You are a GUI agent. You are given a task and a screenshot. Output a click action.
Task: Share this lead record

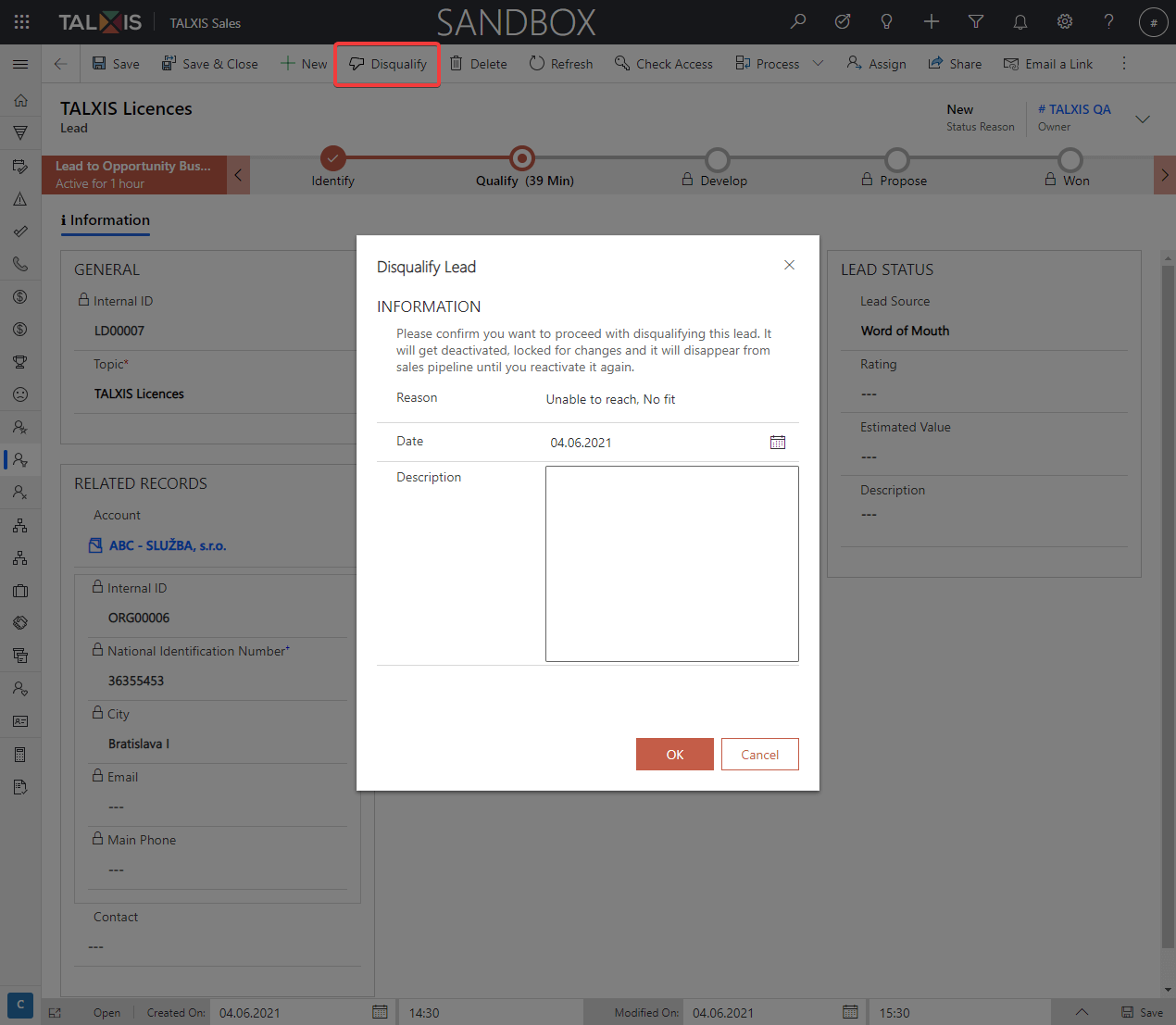pos(955,64)
